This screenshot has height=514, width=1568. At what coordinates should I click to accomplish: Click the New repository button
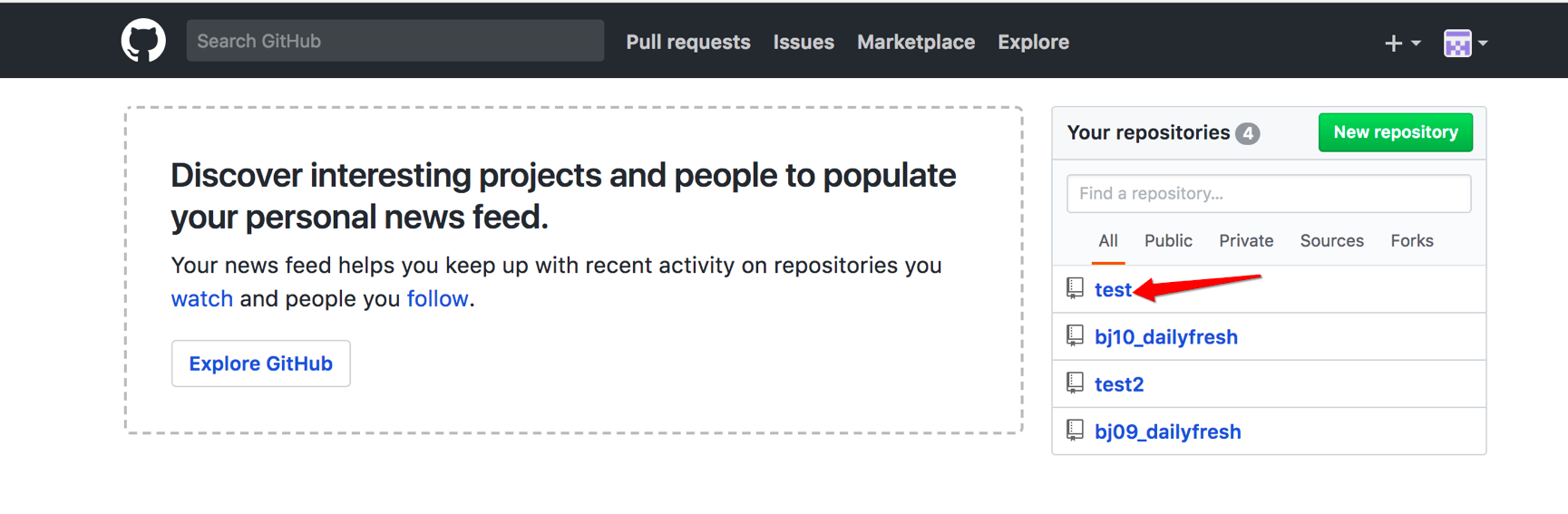pos(1395,132)
